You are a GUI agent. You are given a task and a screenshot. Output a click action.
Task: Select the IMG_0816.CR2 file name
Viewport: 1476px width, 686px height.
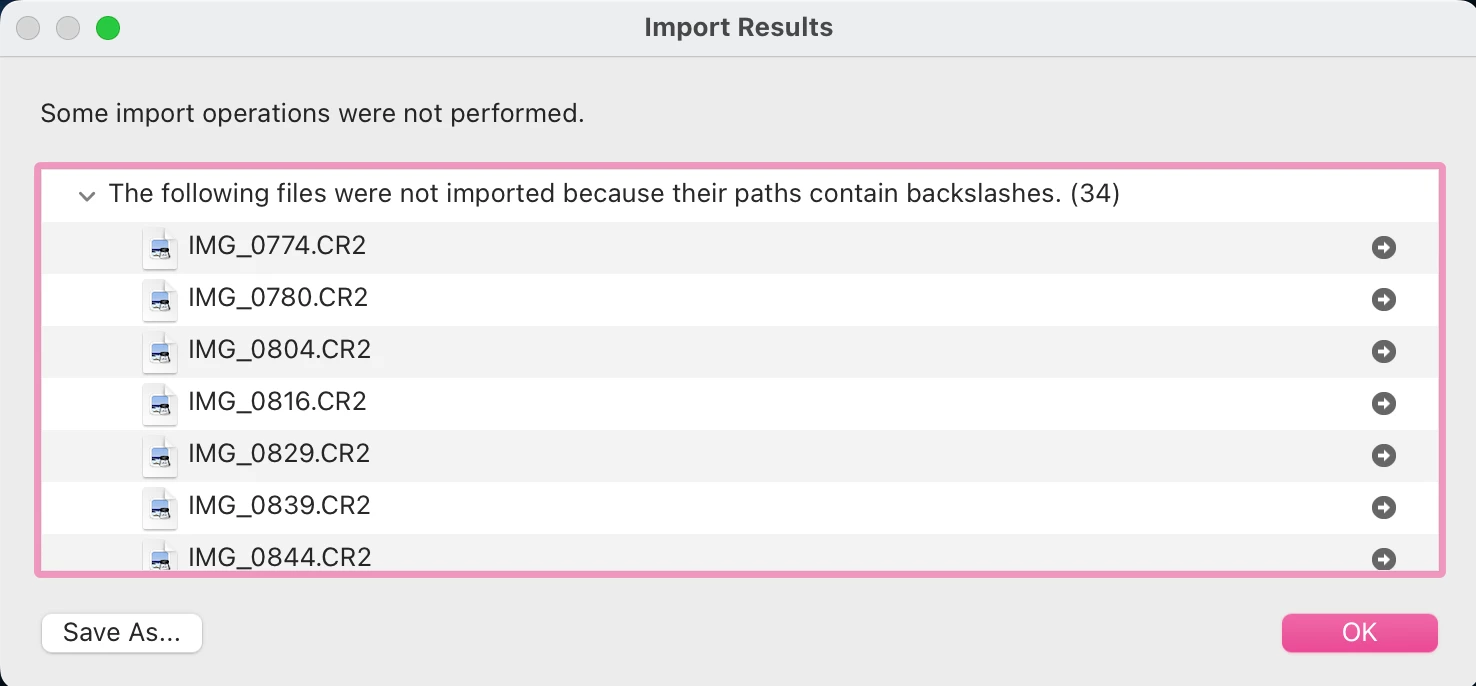(x=278, y=402)
